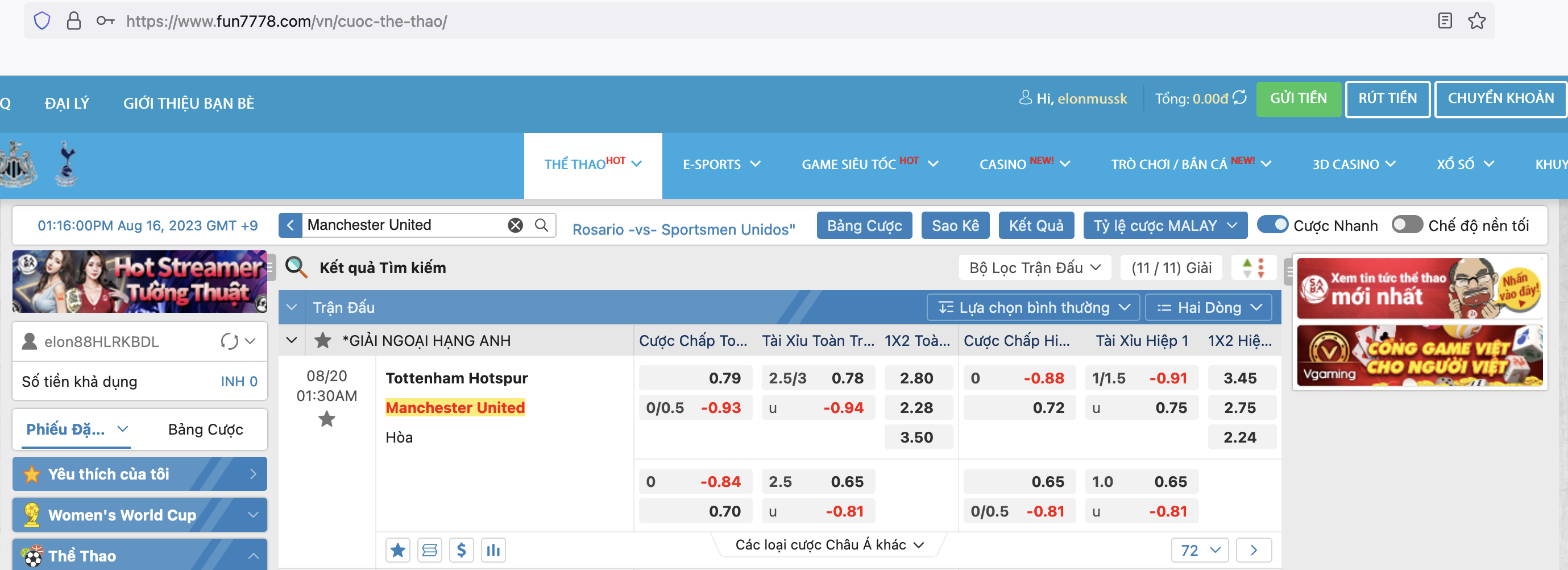Open the THỂ THAO menu tab
Screen dimensions: 1568x570
point(592,164)
